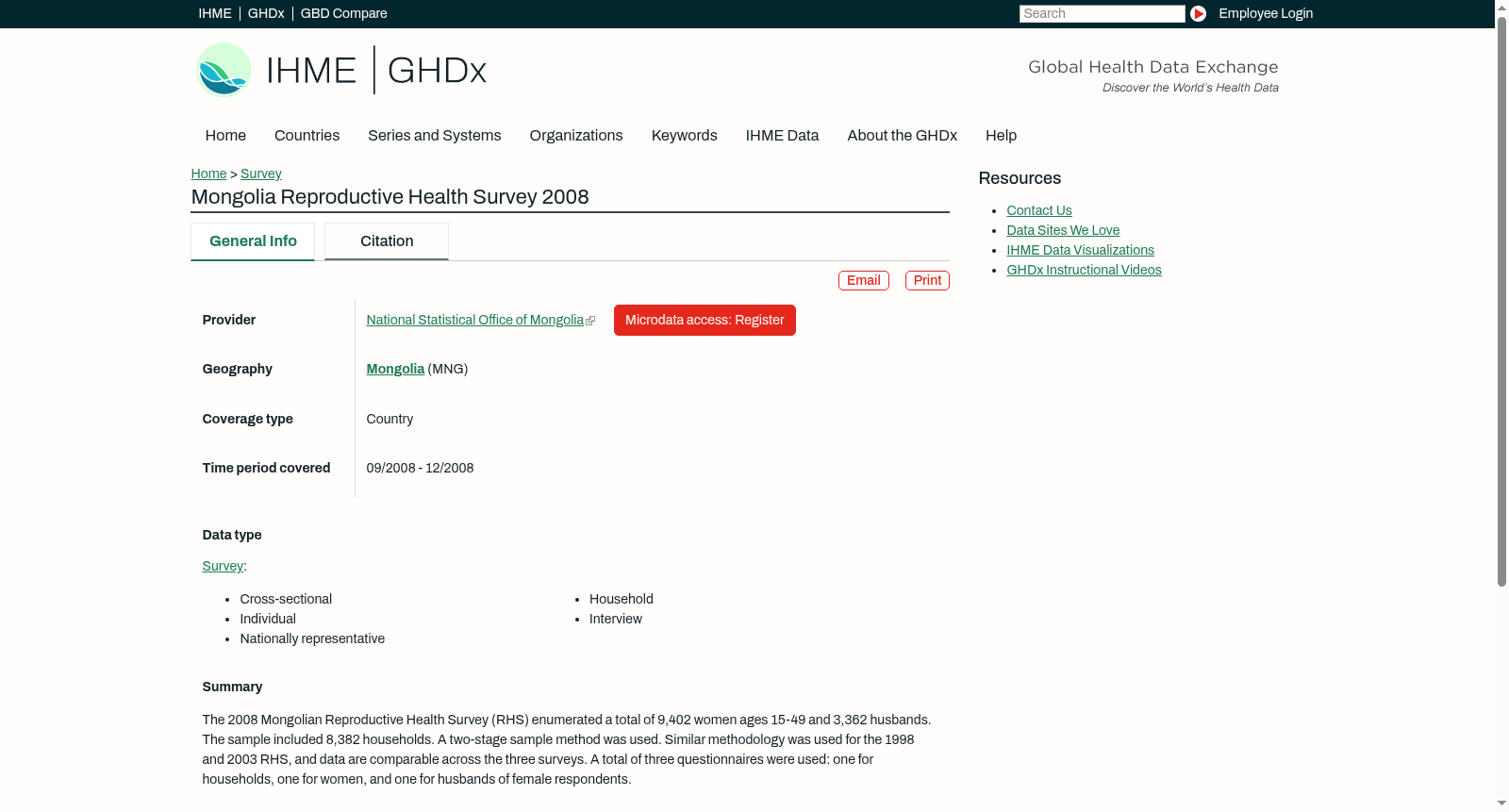This screenshot has width=1509, height=812.
Task: Click the red search submit arrow icon
Action: click(1198, 13)
